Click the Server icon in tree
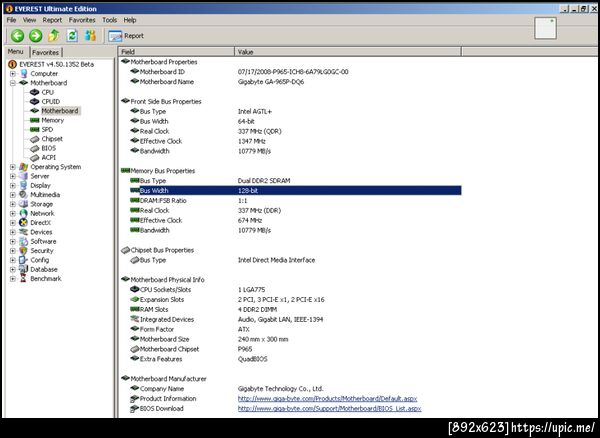Viewport: 600px width, 438px height. (24, 176)
